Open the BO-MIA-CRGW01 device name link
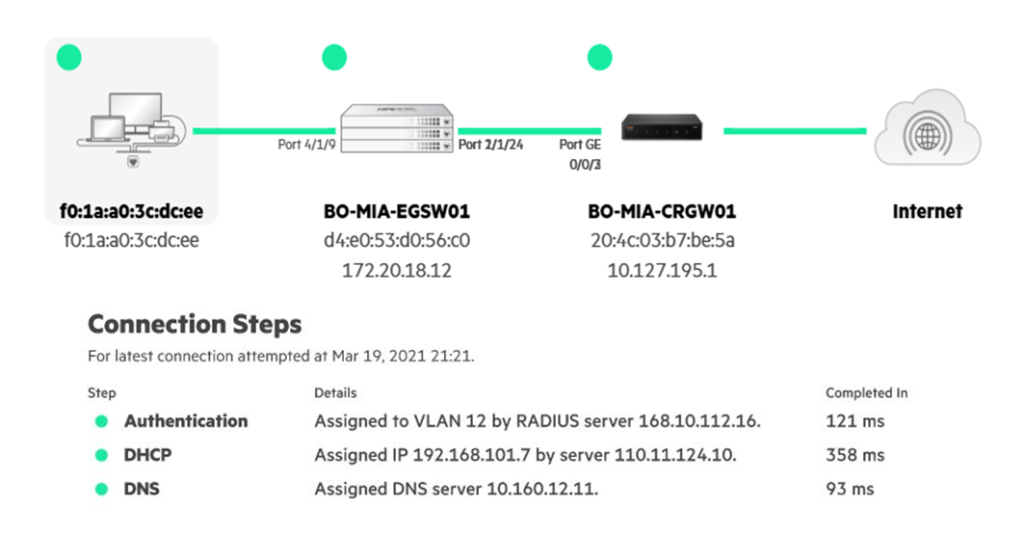Image resolution: width=1024 pixels, height=535 pixels. pyautogui.click(x=662, y=212)
